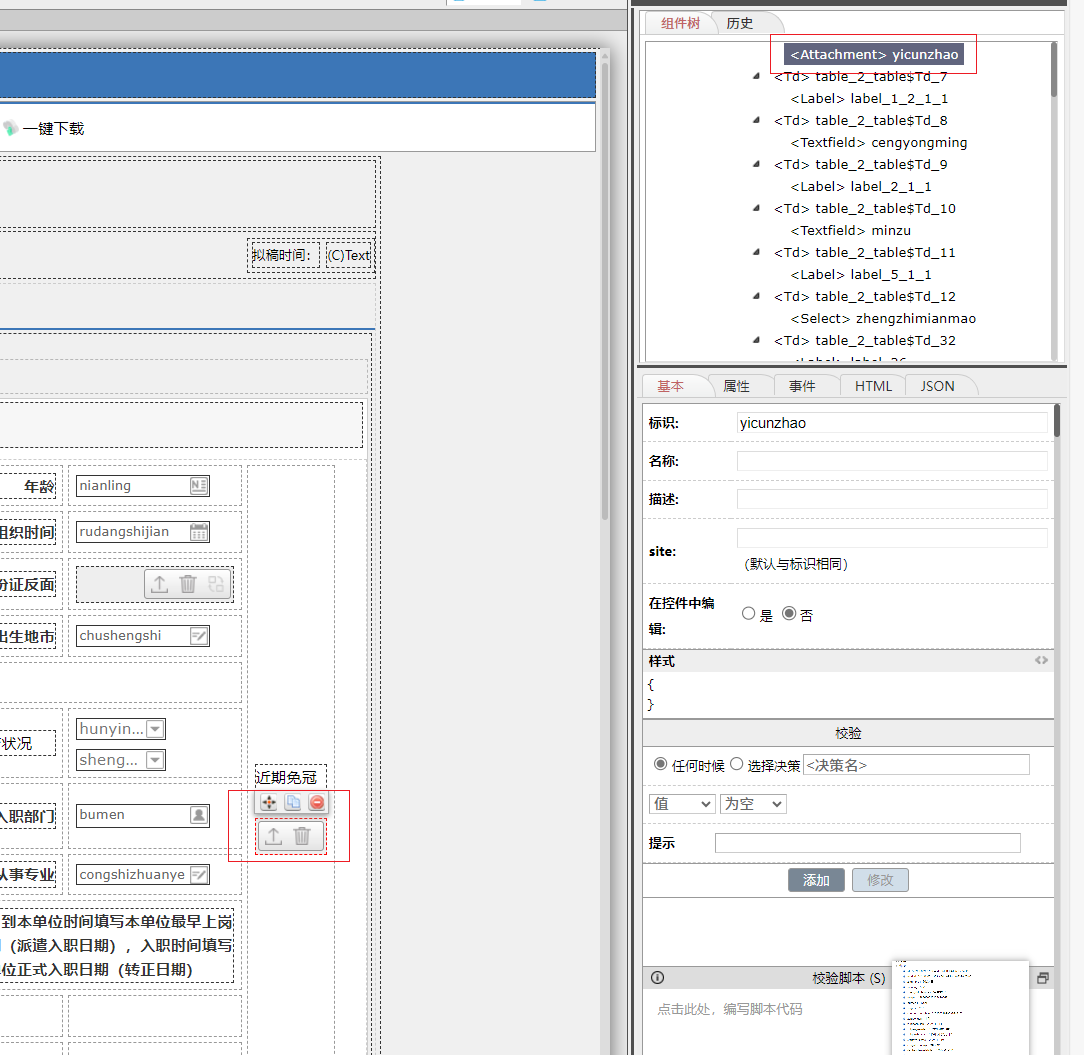Select 是 for 在控件中编辑
This screenshot has width=1084, height=1055.
748,613
